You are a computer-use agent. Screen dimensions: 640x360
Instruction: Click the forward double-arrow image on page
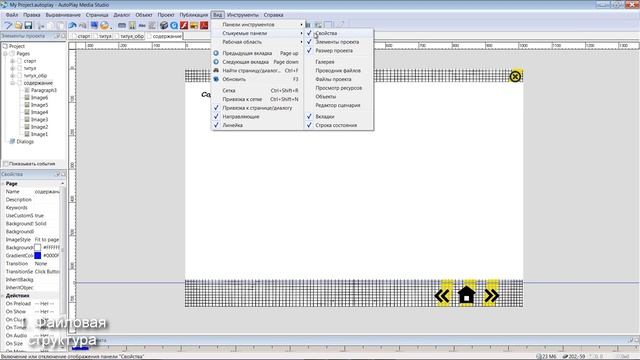pyautogui.click(x=491, y=296)
